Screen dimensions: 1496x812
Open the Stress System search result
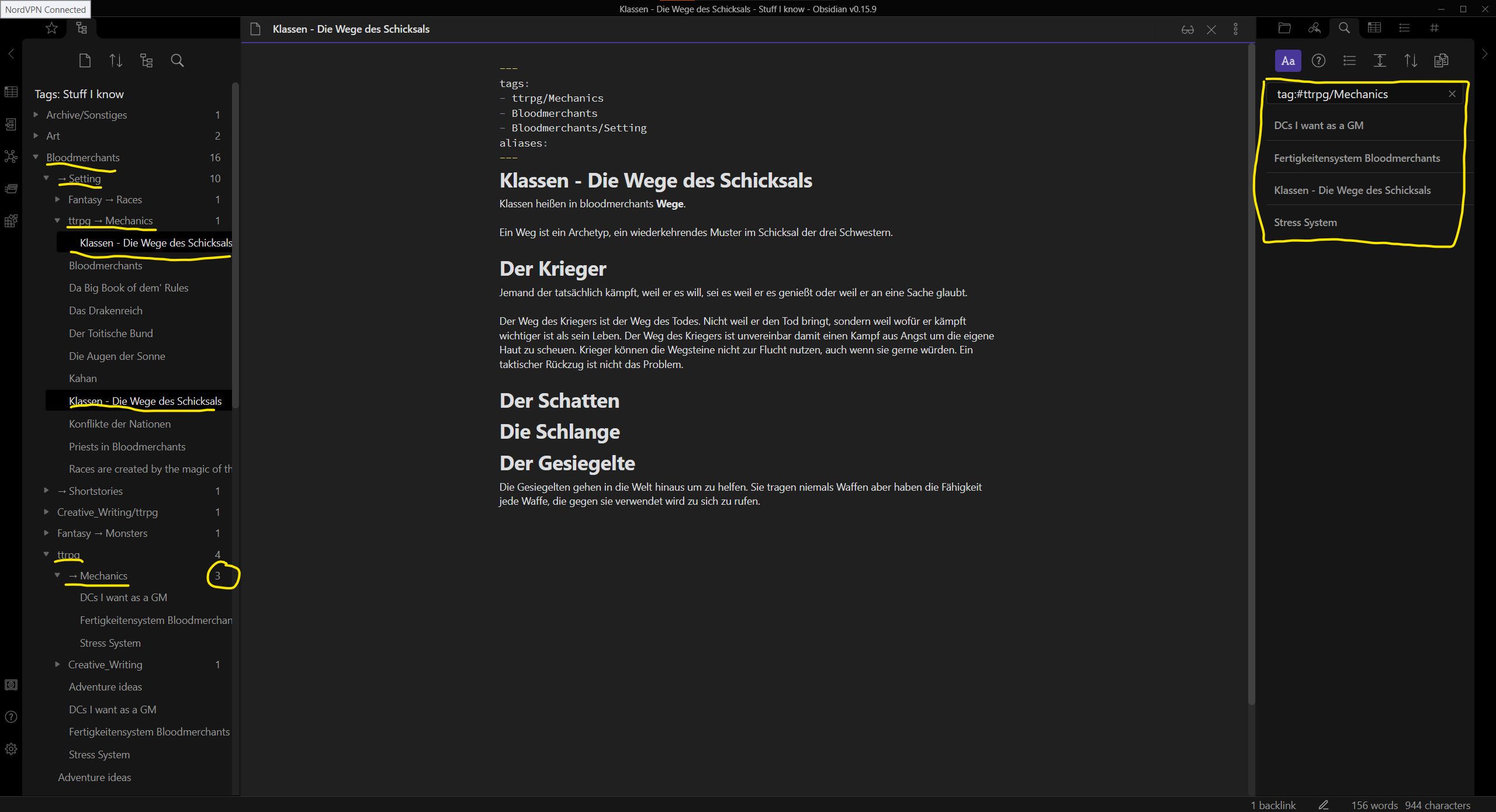point(1305,222)
